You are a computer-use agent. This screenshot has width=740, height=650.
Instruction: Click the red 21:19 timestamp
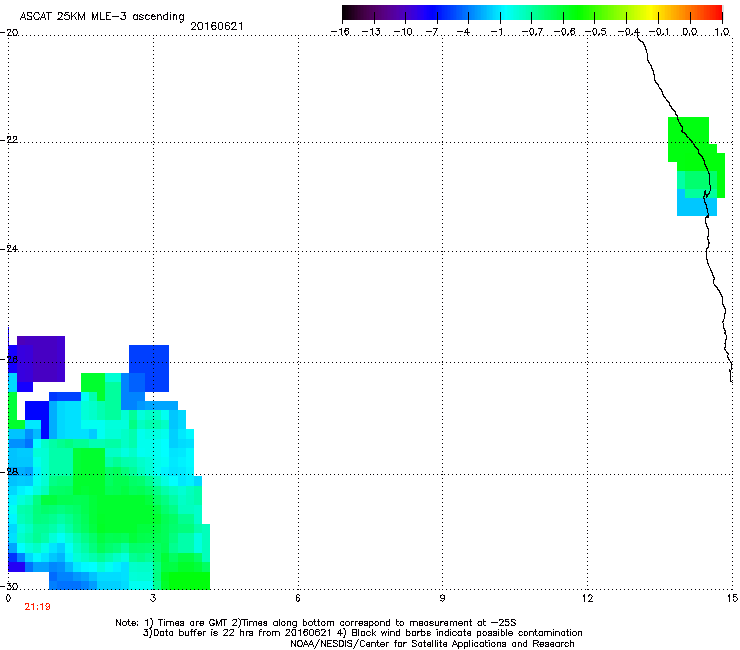(37, 607)
